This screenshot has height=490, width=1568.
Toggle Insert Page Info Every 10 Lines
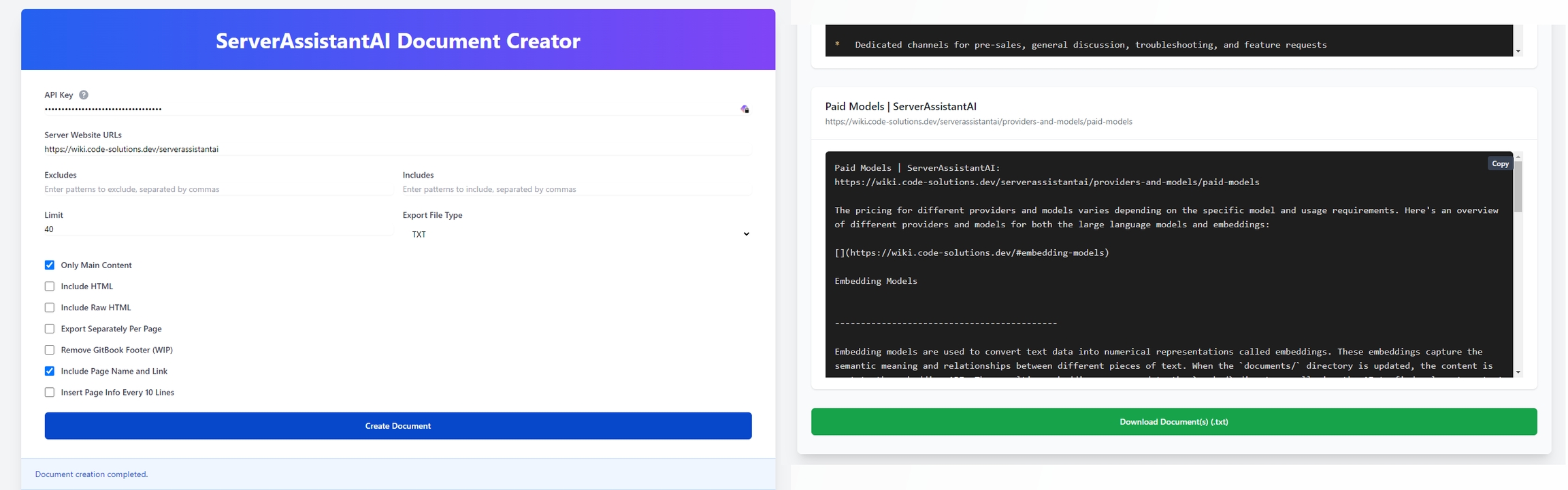click(x=50, y=392)
